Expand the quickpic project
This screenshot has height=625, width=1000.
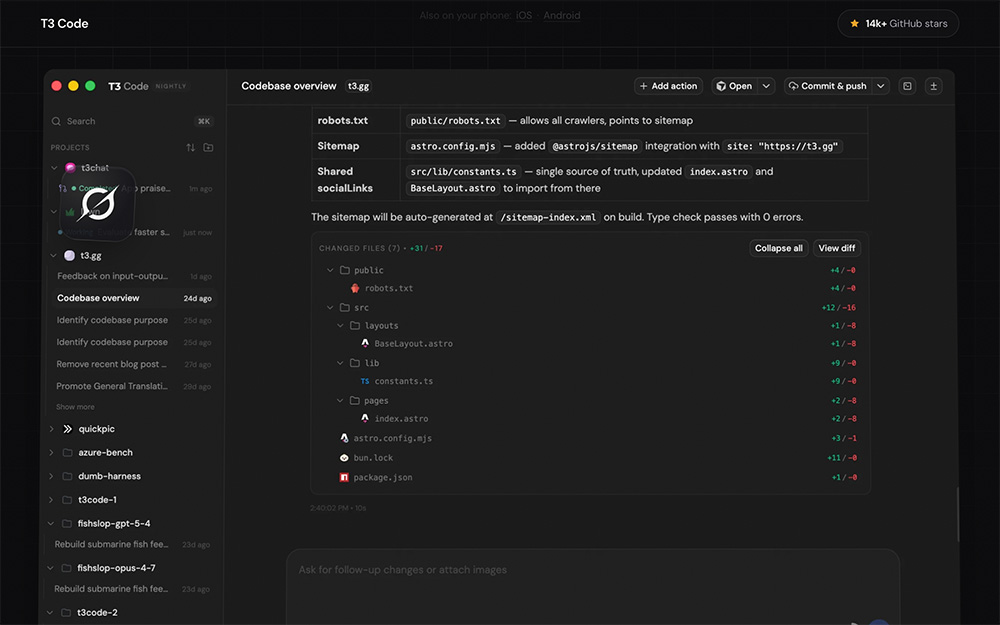52,429
